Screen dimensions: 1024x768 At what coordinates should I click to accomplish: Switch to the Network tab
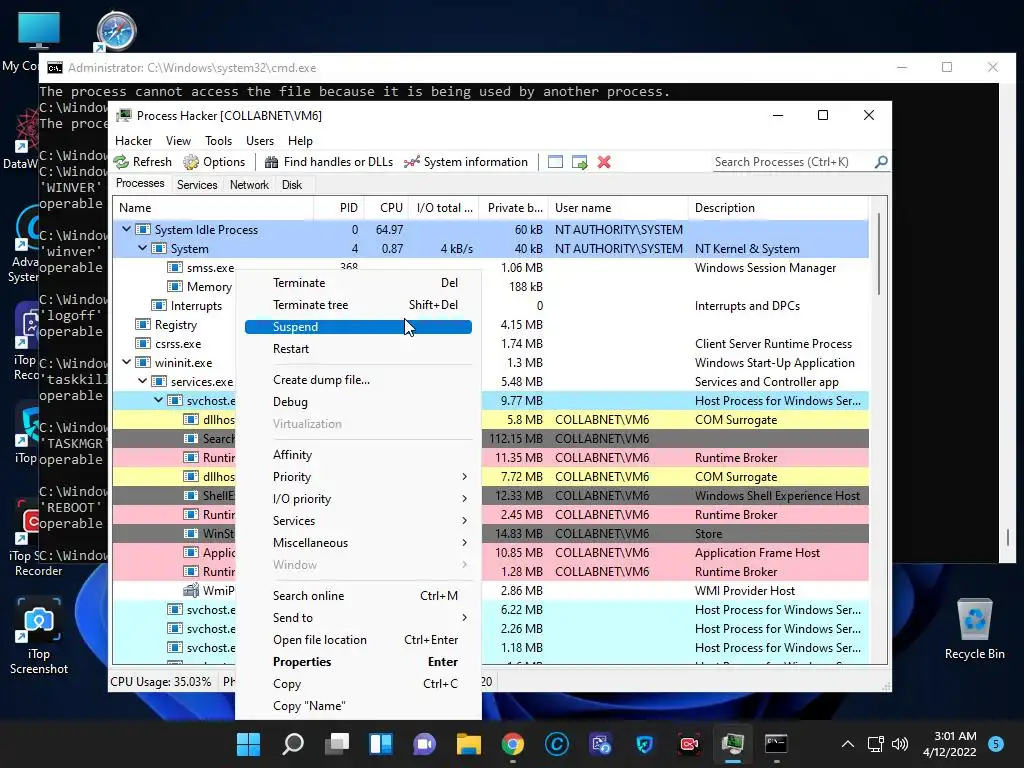pos(249,185)
